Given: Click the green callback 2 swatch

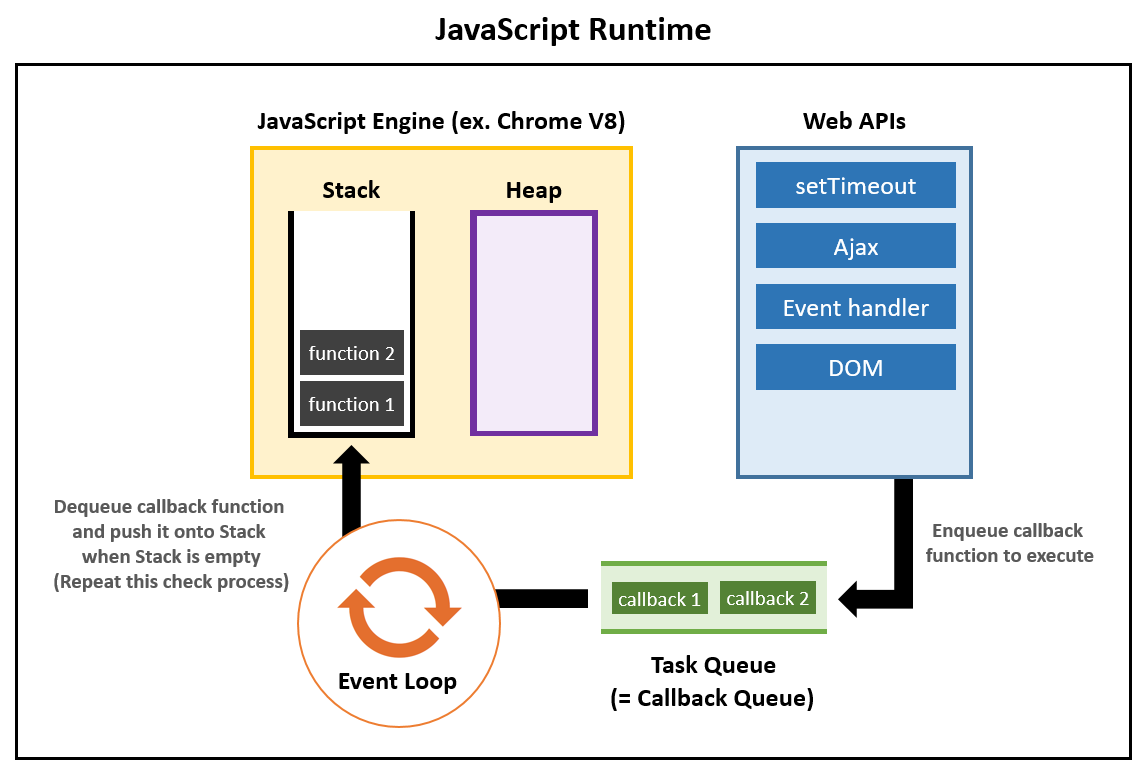Looking at the screenshot, I should [x=768, y=597].
